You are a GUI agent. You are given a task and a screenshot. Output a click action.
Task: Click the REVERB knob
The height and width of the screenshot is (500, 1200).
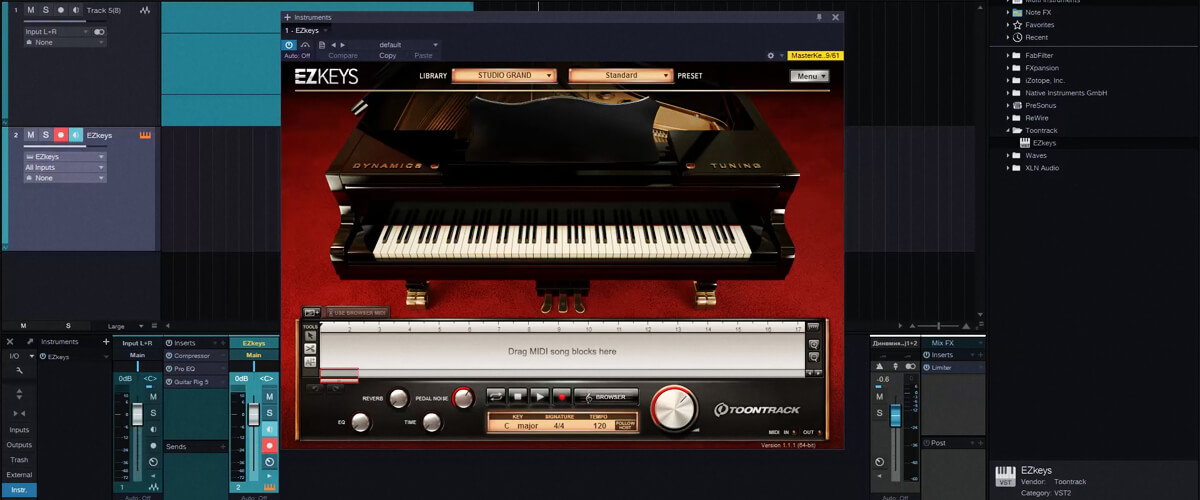(x=398, y=398)
